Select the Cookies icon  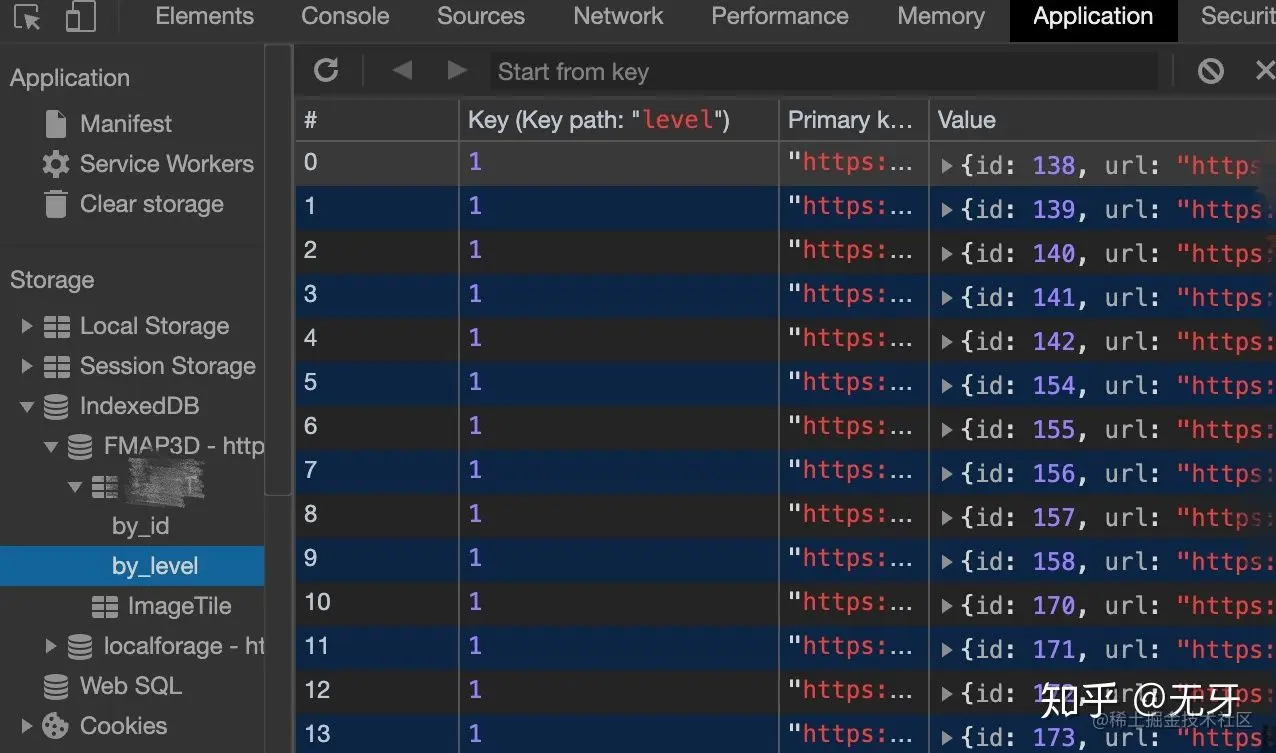56,726
